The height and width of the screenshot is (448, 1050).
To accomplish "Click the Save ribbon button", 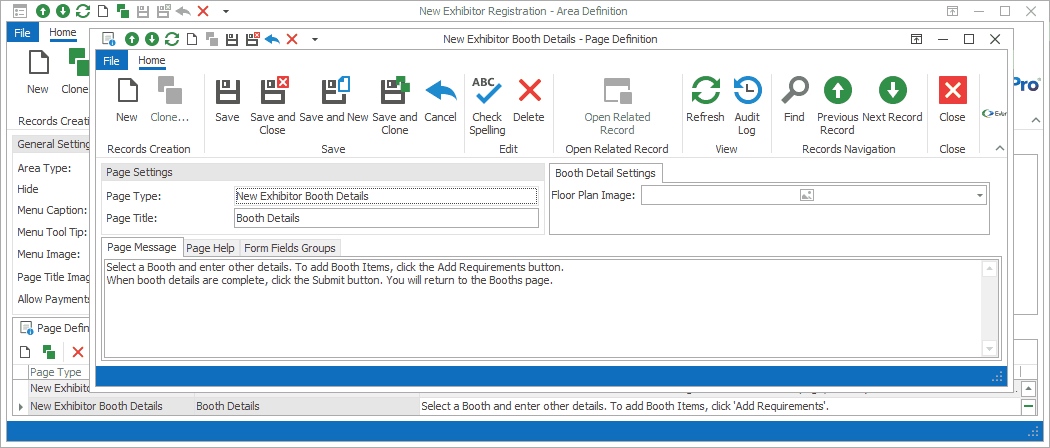I will [228, 100].
